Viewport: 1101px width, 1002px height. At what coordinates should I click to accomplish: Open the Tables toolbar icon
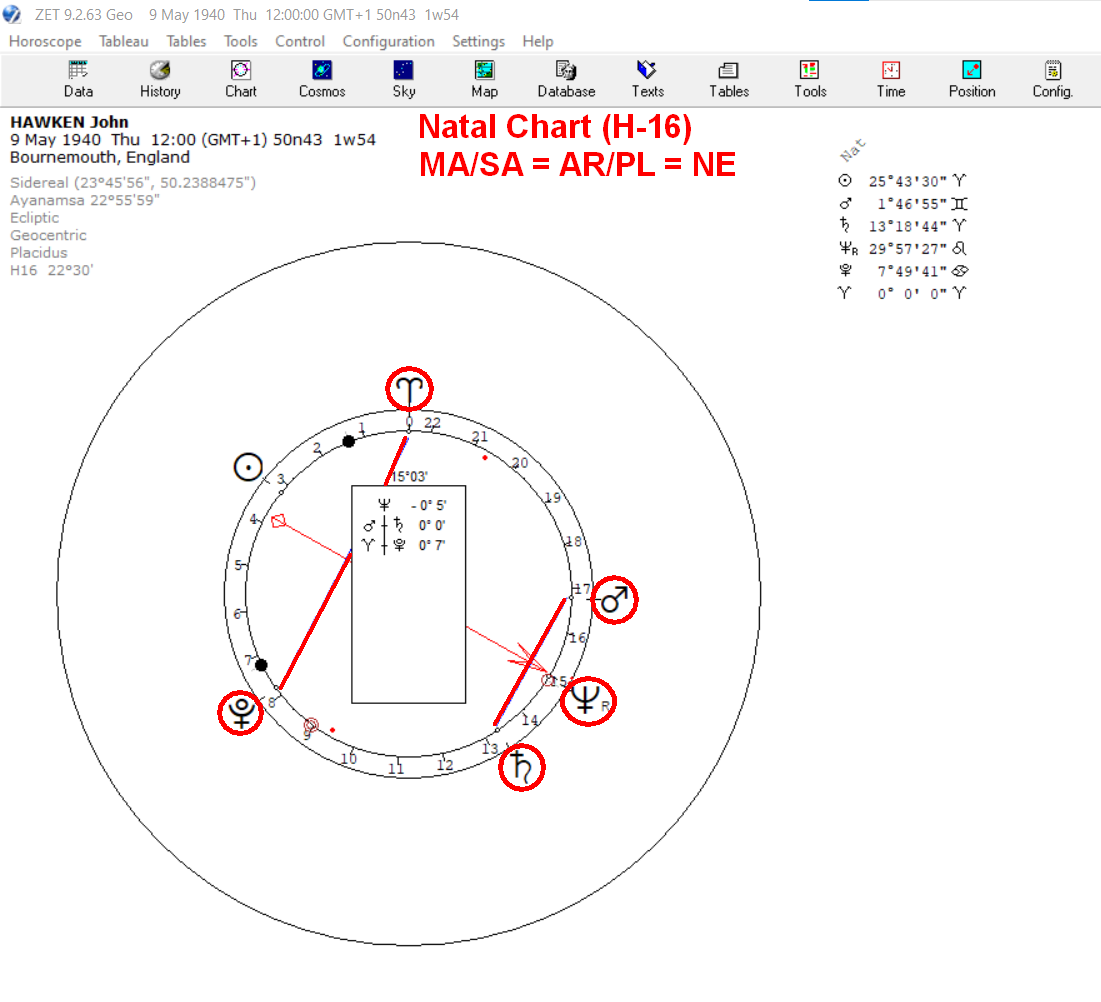pyautogui.click(x=729, y=79)
